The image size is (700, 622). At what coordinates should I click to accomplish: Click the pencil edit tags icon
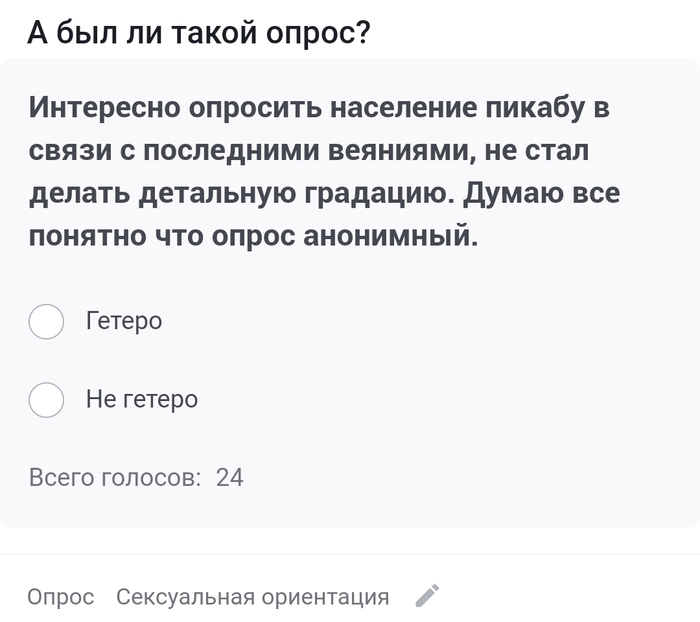tap(427, 597)
